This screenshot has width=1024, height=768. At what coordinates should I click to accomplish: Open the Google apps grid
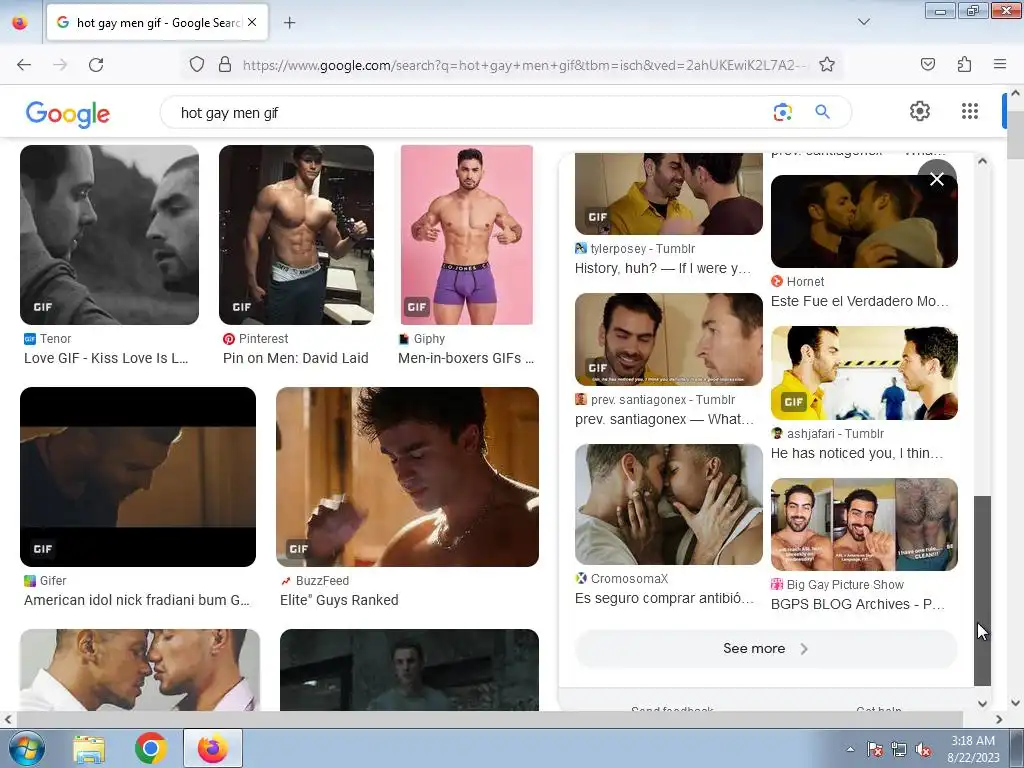[970, 111]
